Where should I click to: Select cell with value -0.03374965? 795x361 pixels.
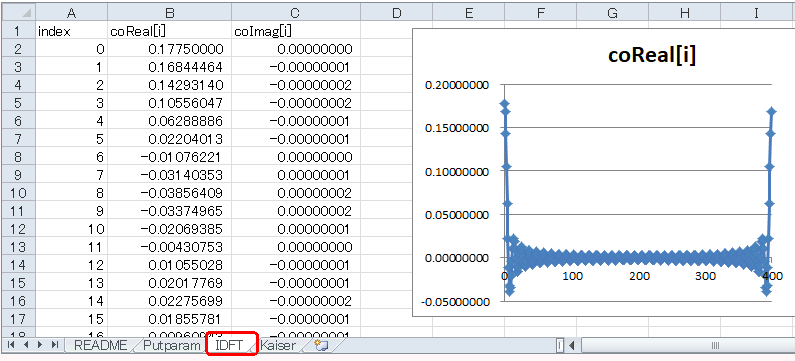[169, 211]
